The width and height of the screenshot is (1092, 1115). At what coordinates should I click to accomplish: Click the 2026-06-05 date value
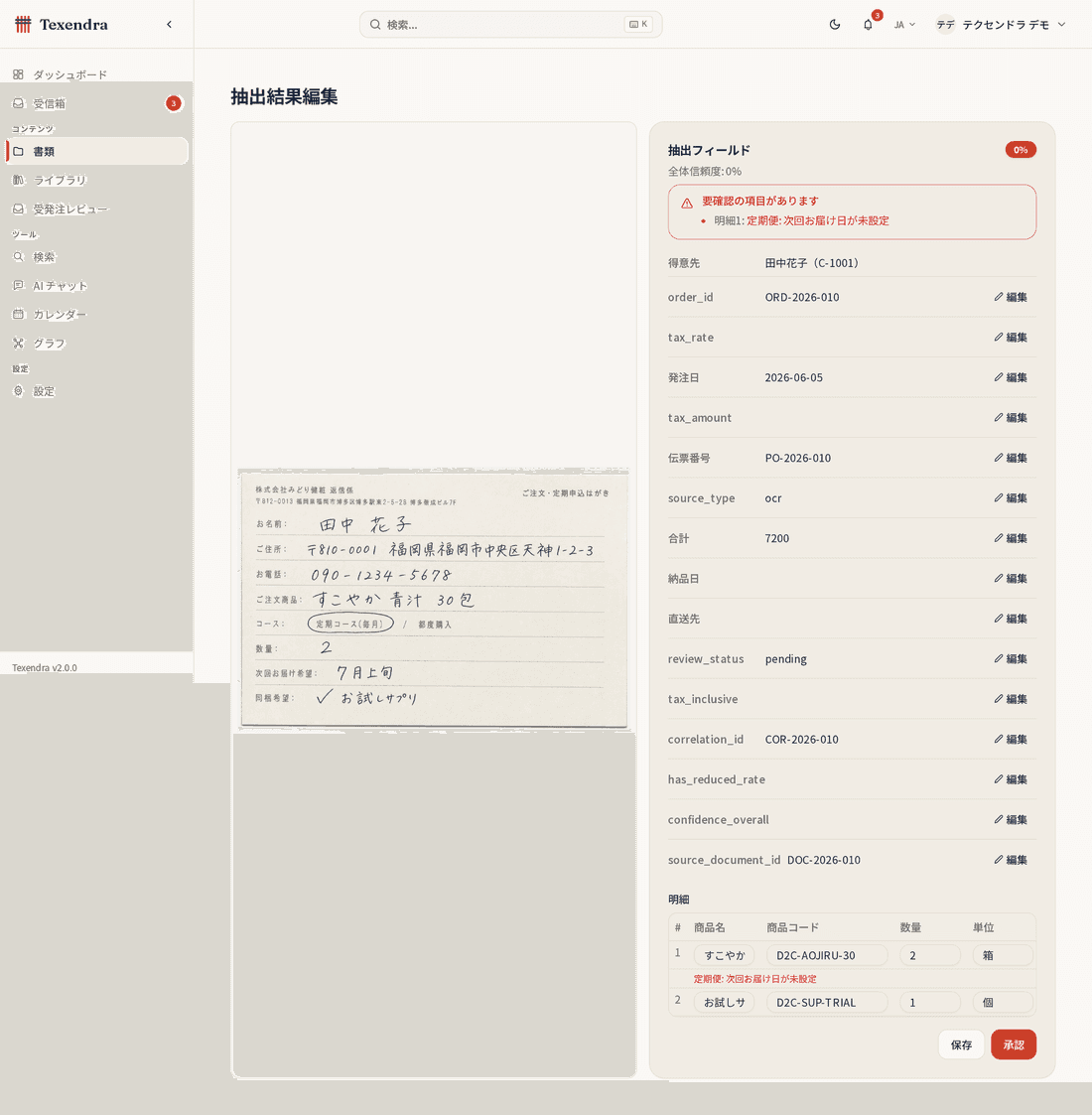point(793,377)
